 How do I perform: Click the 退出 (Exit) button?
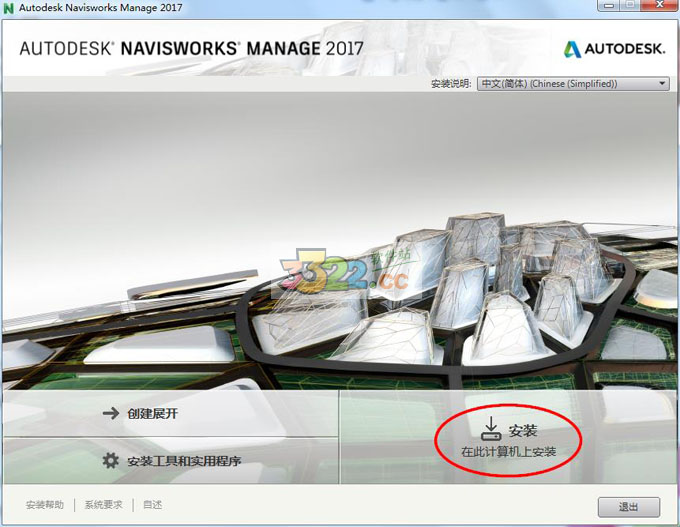(x=629, y=507)
